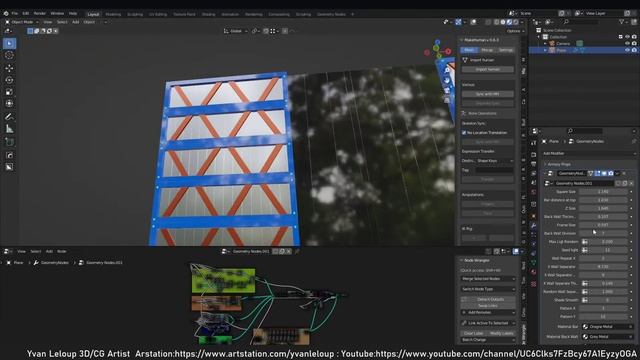Open the Object Mode dropdown
This screenshot has height=360, width=640.
pyautogui.click(x=22, y=22)
